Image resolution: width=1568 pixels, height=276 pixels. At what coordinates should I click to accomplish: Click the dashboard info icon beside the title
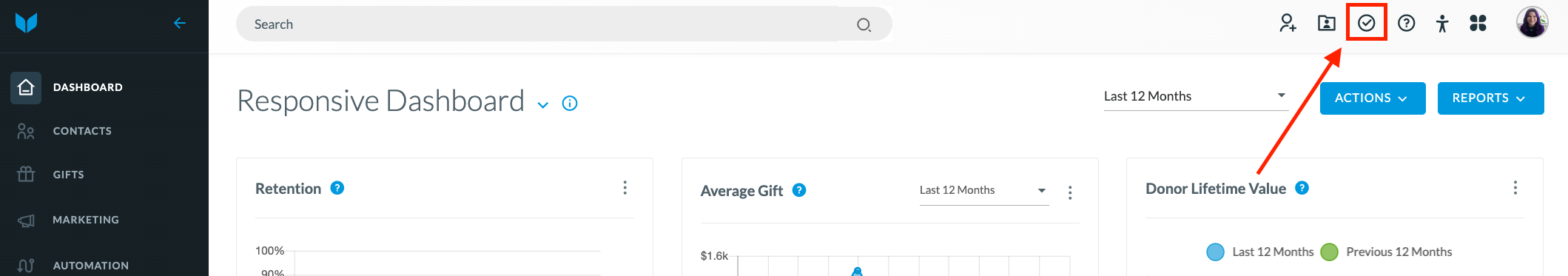[570, 104]
